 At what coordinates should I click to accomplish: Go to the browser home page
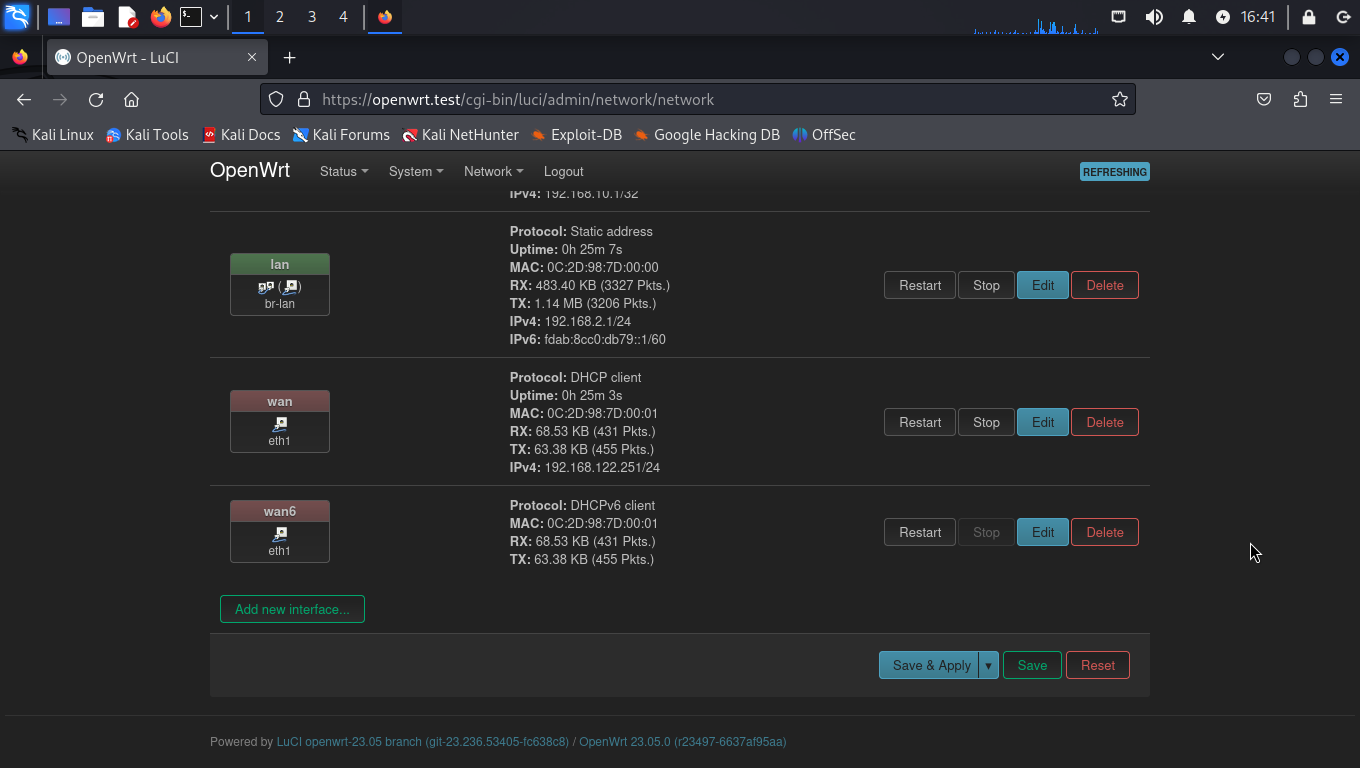click(x=131, y=99)
